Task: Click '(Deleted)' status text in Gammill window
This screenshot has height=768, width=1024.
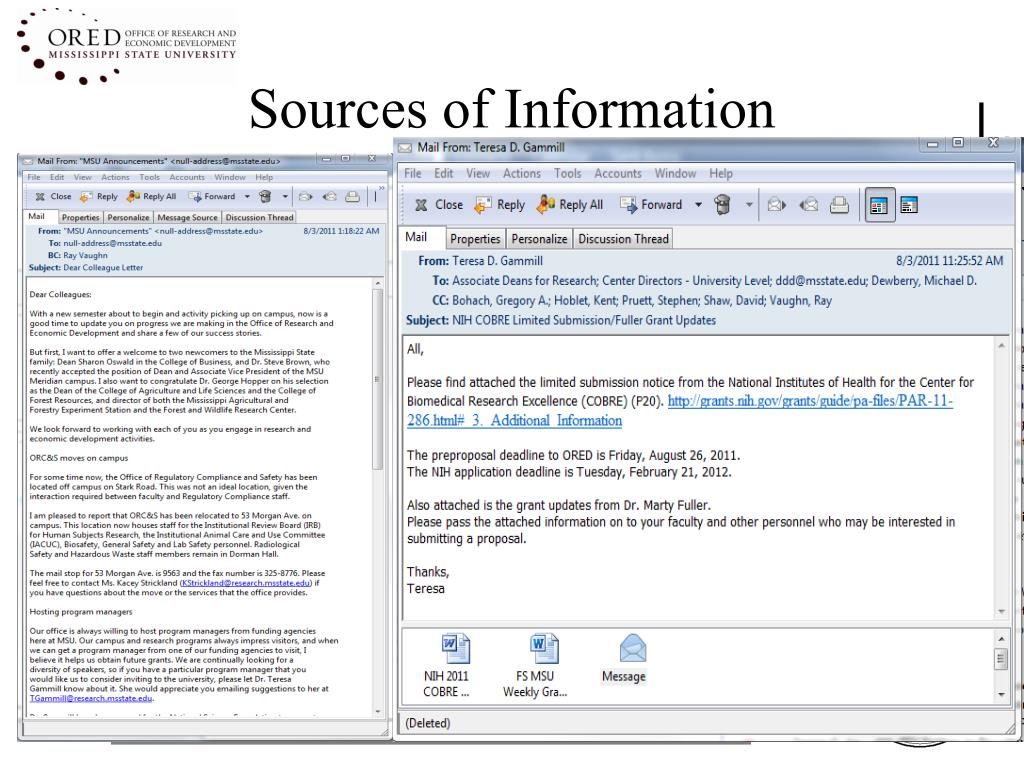Action: coord(428,724)
